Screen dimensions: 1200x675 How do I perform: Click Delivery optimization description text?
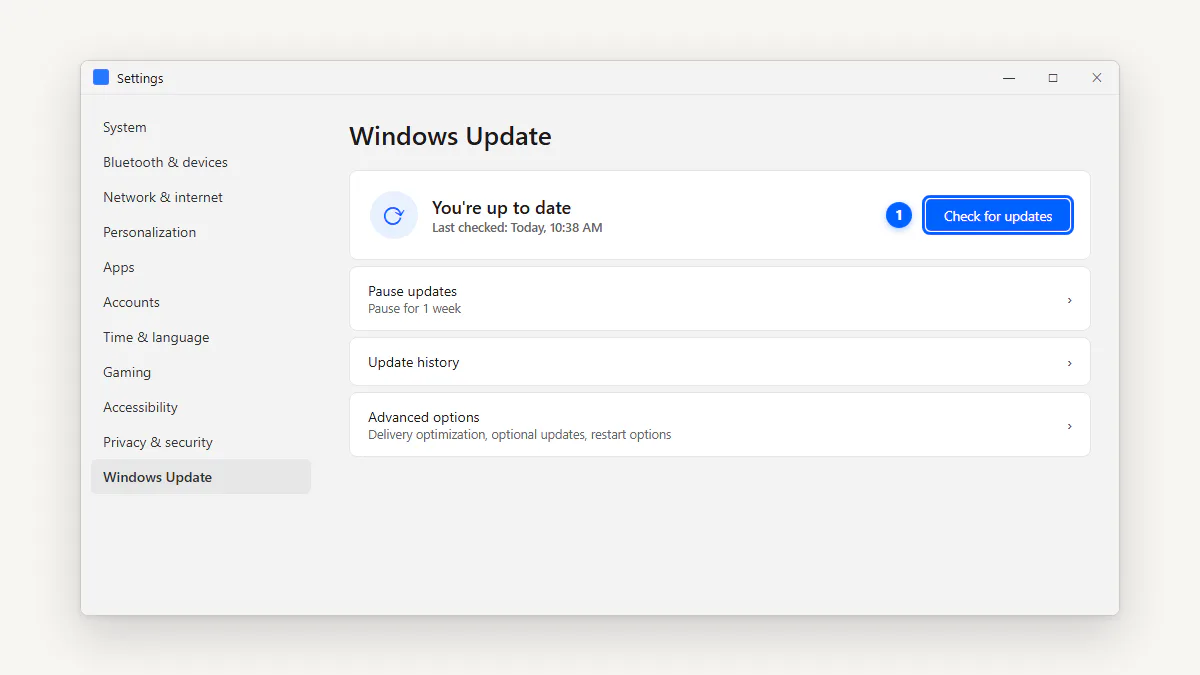tap(519, 434)
